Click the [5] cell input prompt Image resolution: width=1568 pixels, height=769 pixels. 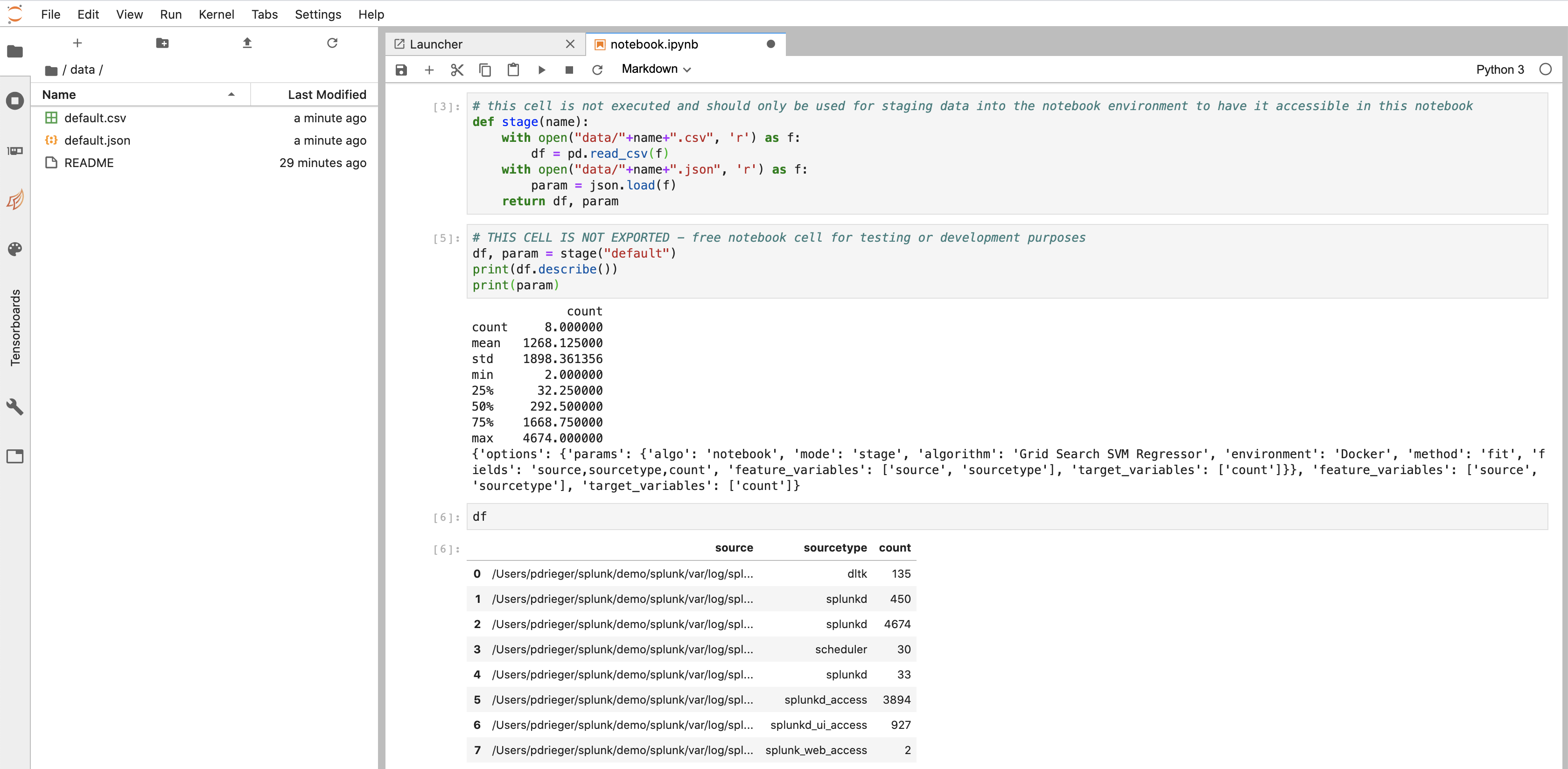[x=446, y=238]
